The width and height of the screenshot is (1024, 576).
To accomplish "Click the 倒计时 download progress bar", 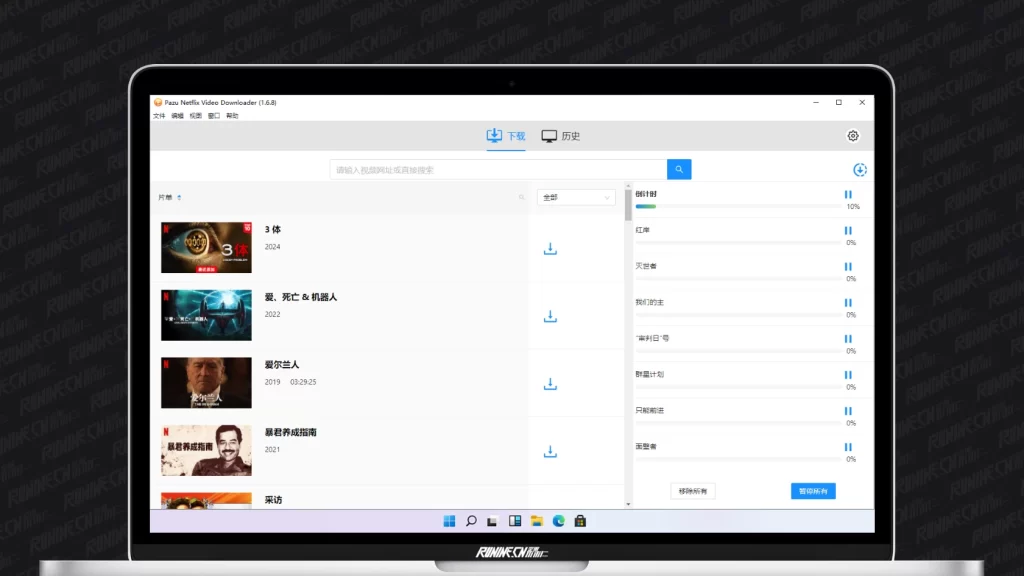I will [x=738, y=207].
